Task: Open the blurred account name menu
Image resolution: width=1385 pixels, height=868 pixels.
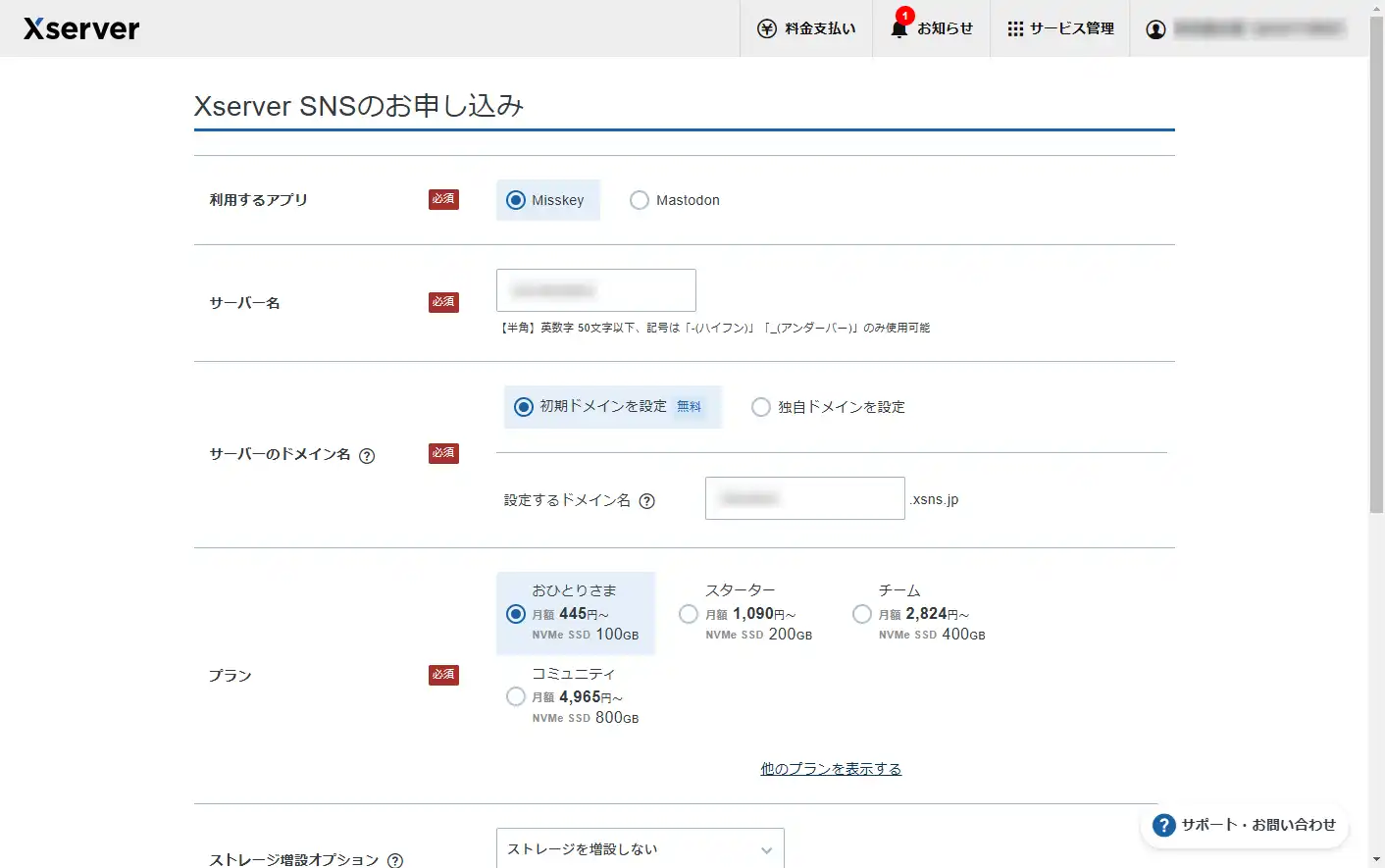Action: 1258,28
